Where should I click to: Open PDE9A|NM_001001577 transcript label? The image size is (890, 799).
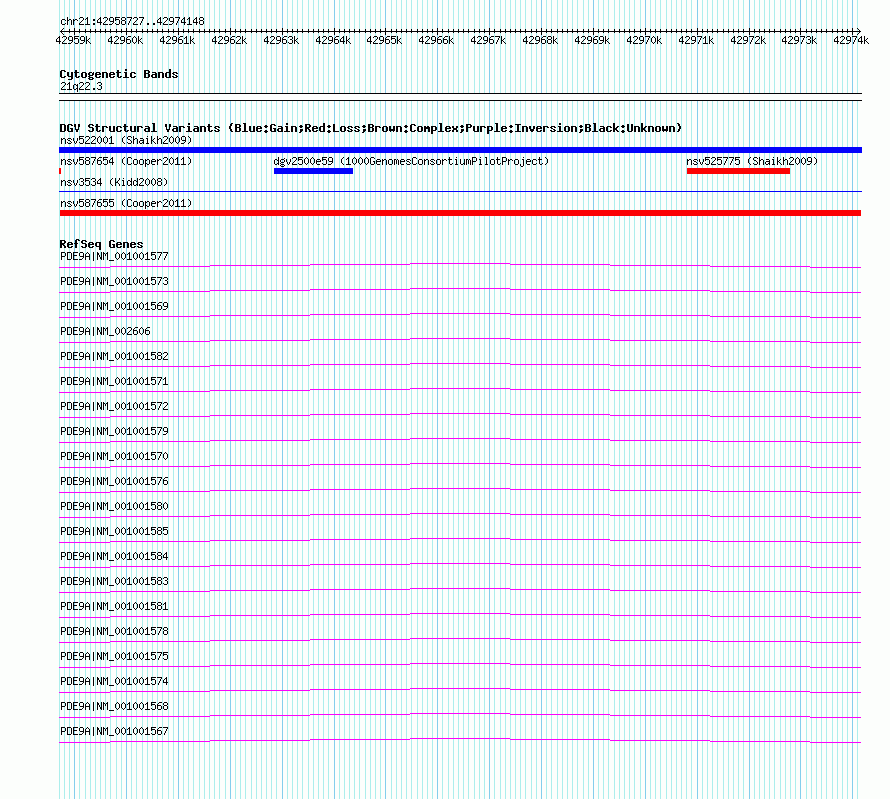pyautogui.click(x=114, y=256)
